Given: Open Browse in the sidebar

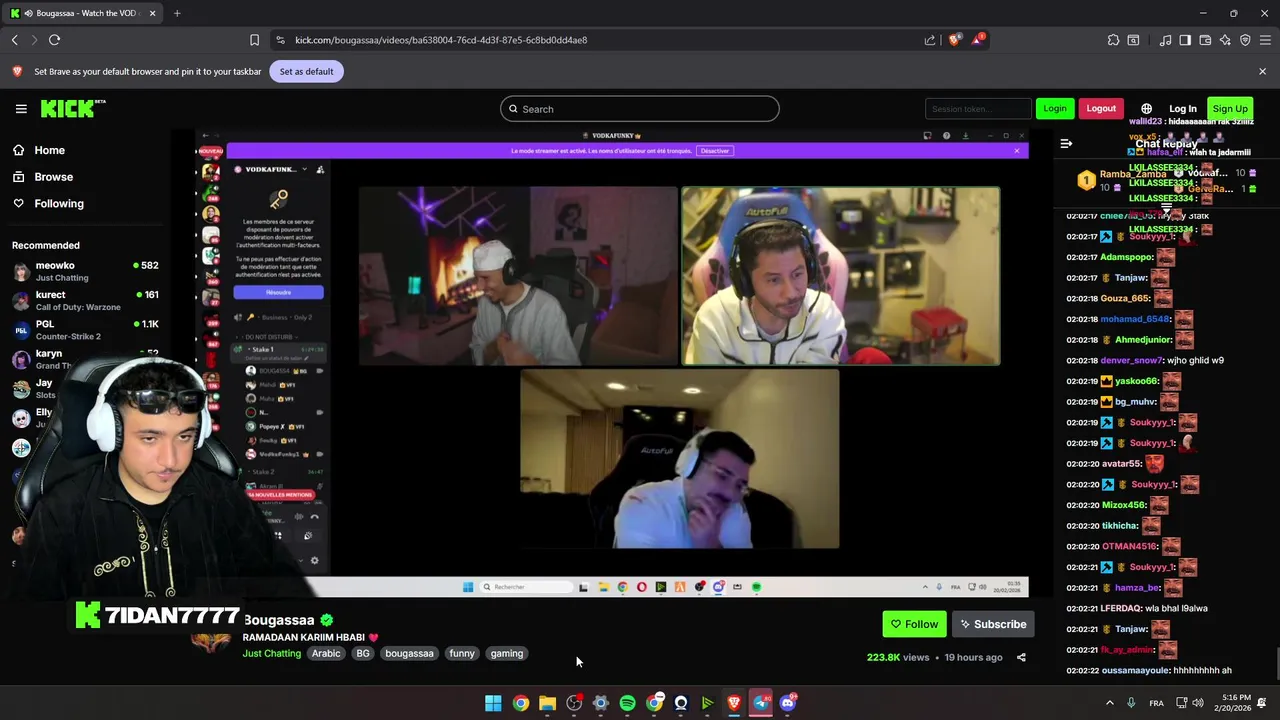Looking at the screenshot, I should pyautogui.click(x=53, y=177).
